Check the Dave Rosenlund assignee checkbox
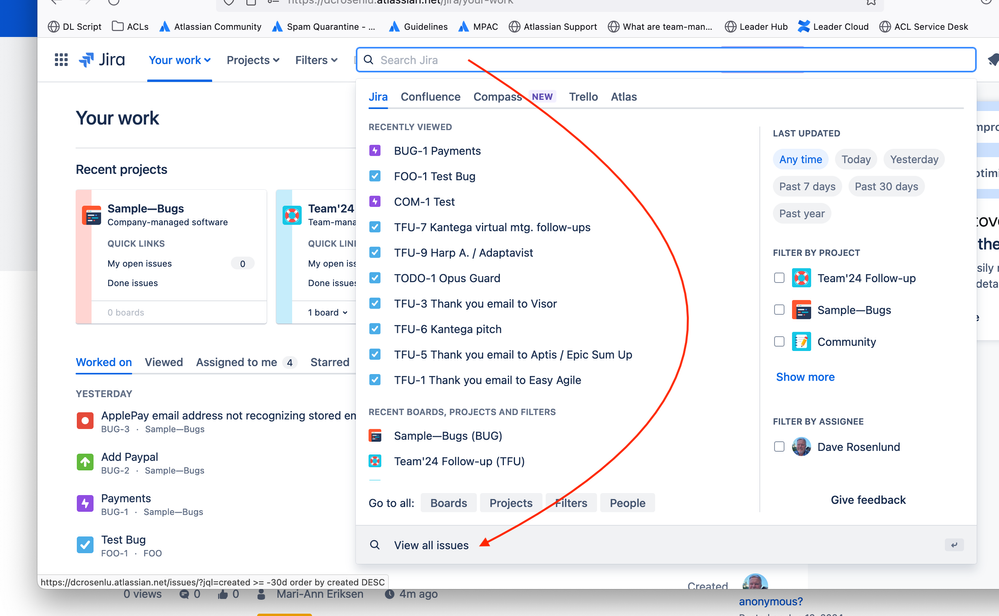 tap(779, 446)
